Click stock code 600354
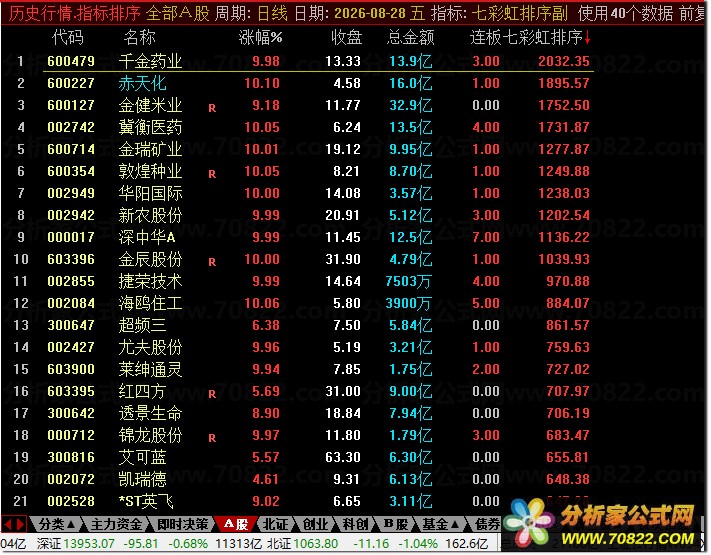The width and height of the screenshot is (711, 555). (71, 171)
